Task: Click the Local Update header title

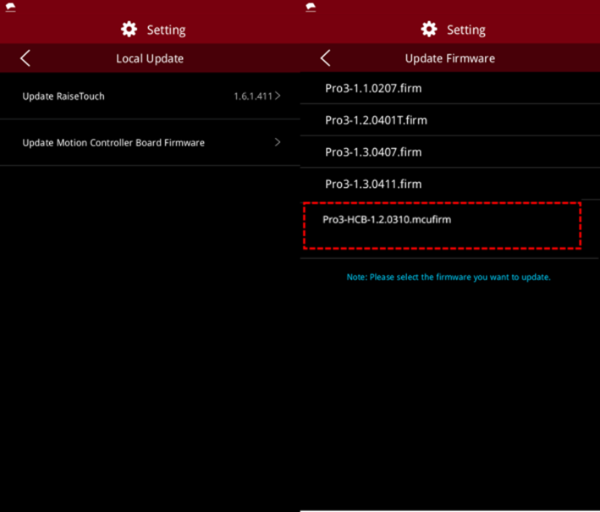Action: tap(149, 59)
